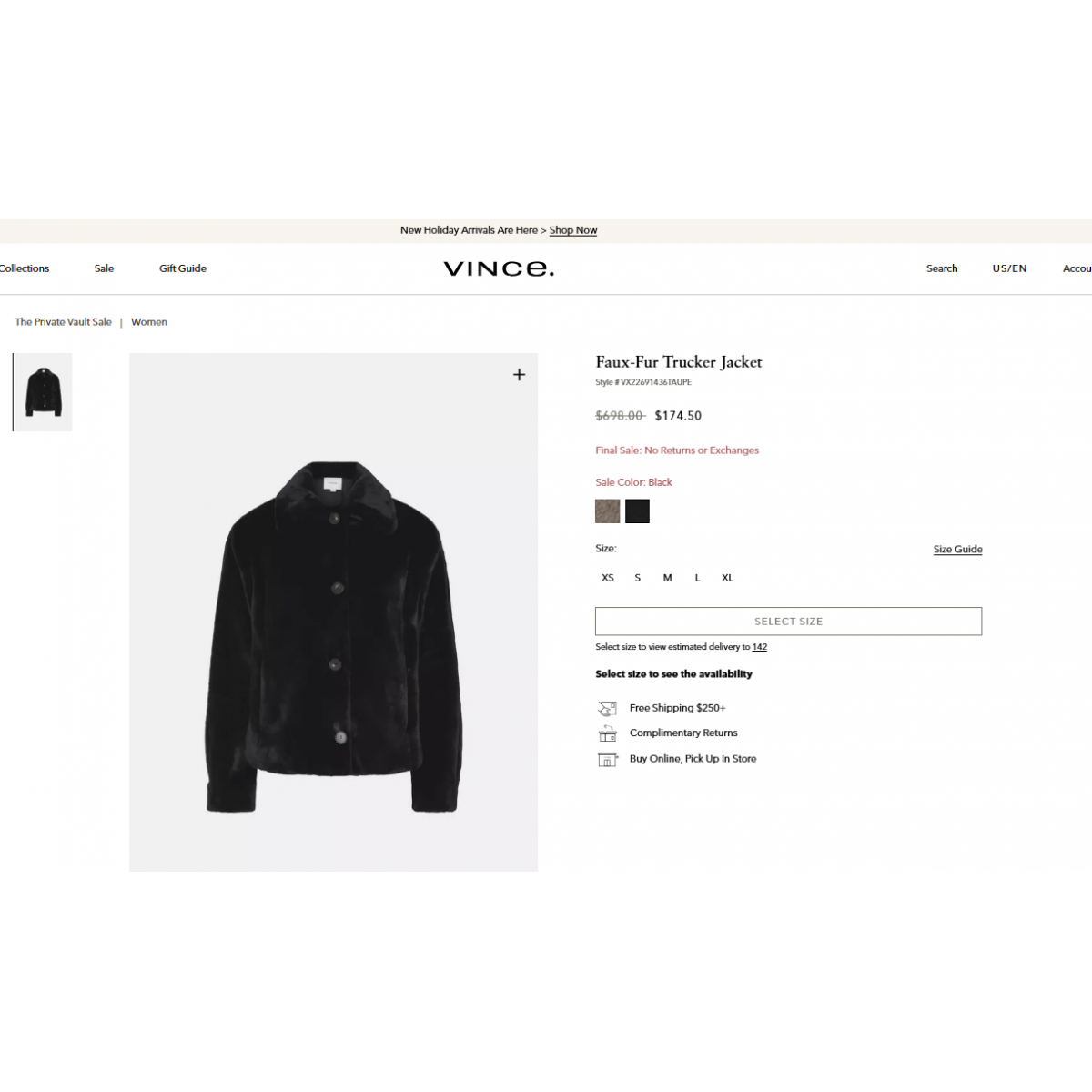Screen dimensions: 1092x1092
Task: Click the Complimentary Returns box icon
Action: pyautogui.click(x=607, y=733)
